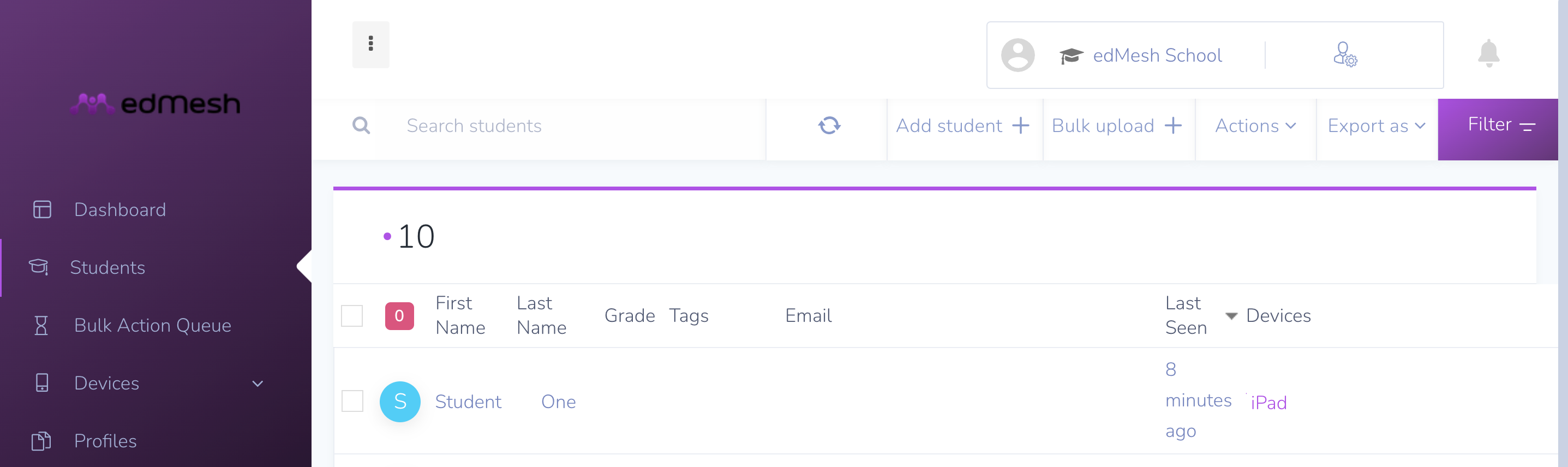Open Bulk Action Queue page
1568x467 pixels.
[152, 325]
